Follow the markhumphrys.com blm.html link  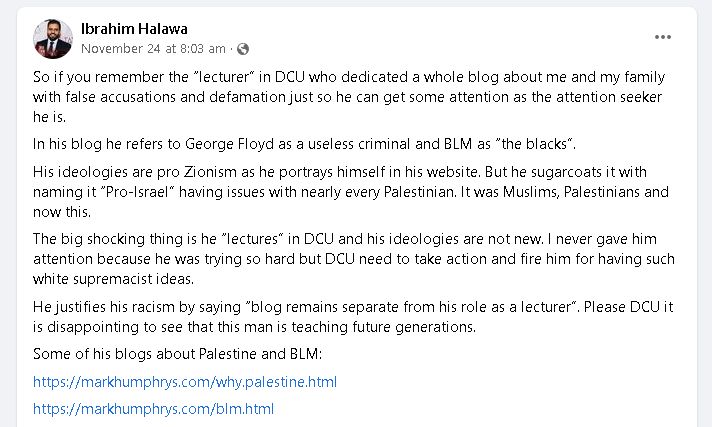153,408
